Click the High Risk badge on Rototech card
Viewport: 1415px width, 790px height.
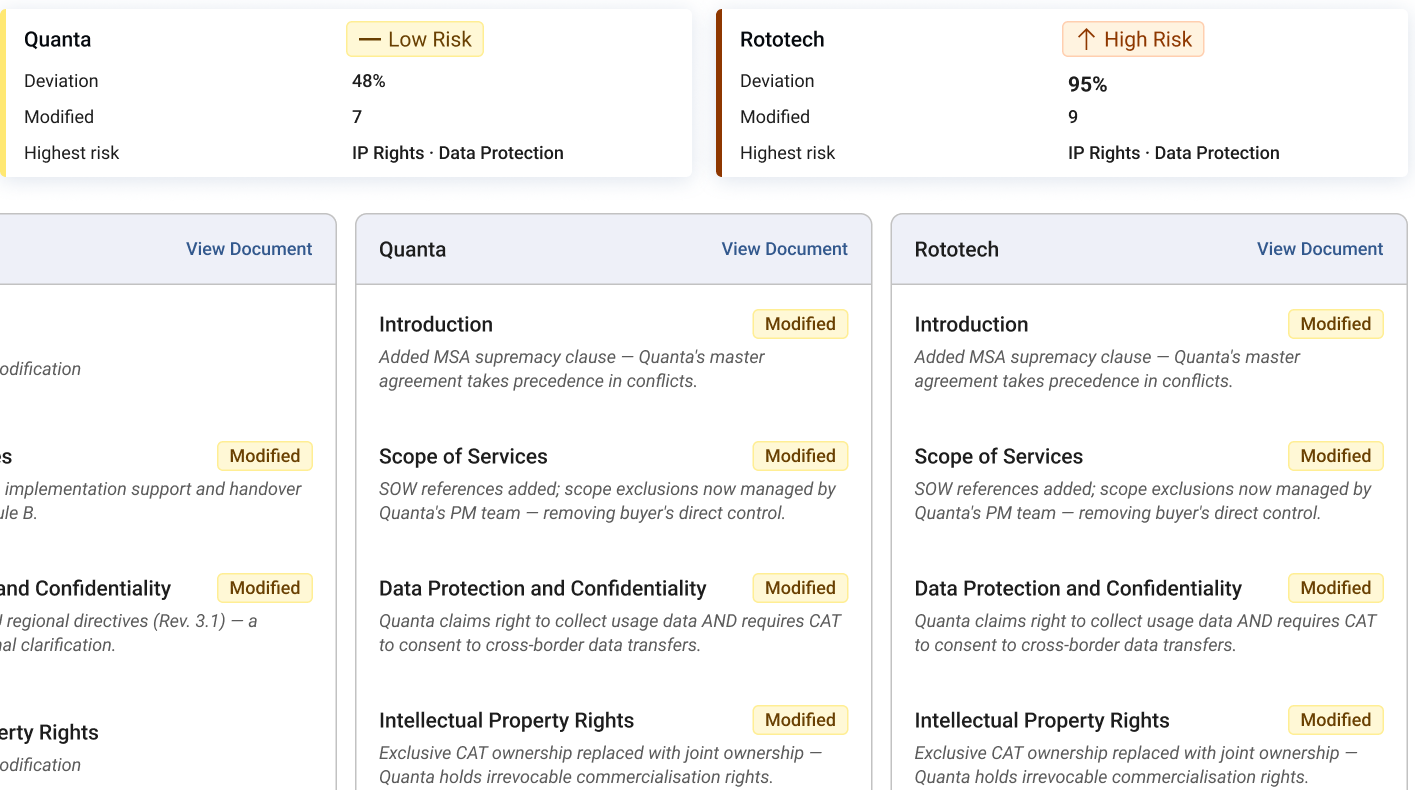pos(1133,39)
